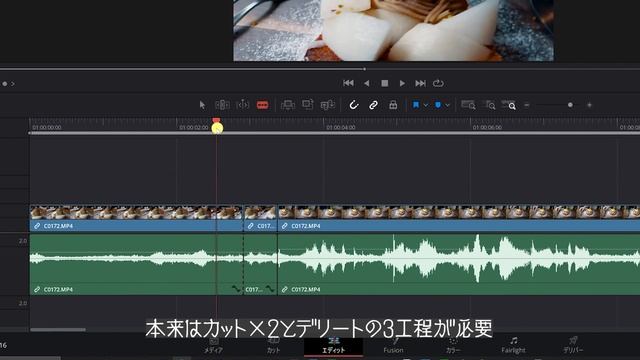This screenshot has height=360, width=640.
Task: Click the food video in the viewer
Action: click(x=393, y=30)
